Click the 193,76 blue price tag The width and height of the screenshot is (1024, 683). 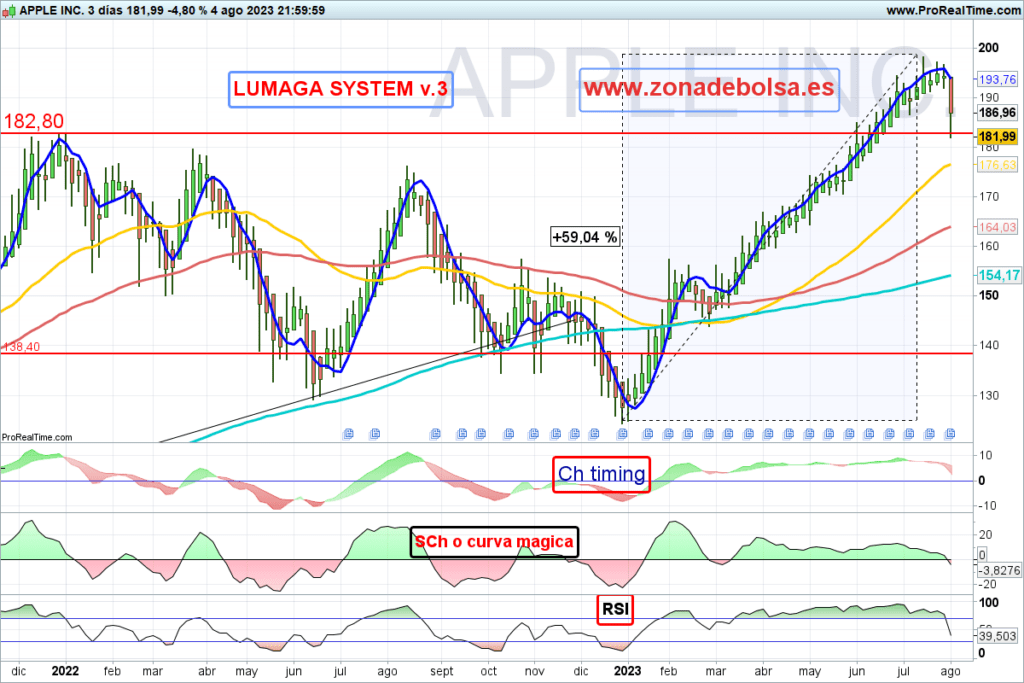(997, 80)
